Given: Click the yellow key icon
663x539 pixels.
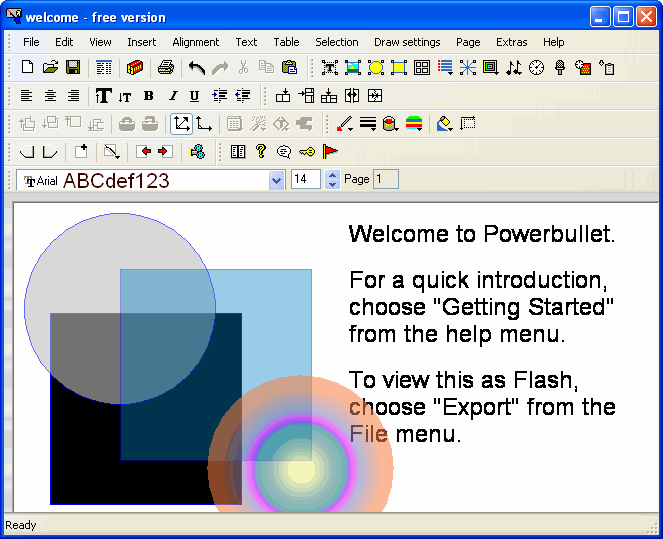Looking at the screenshot, I should [307, 151].
